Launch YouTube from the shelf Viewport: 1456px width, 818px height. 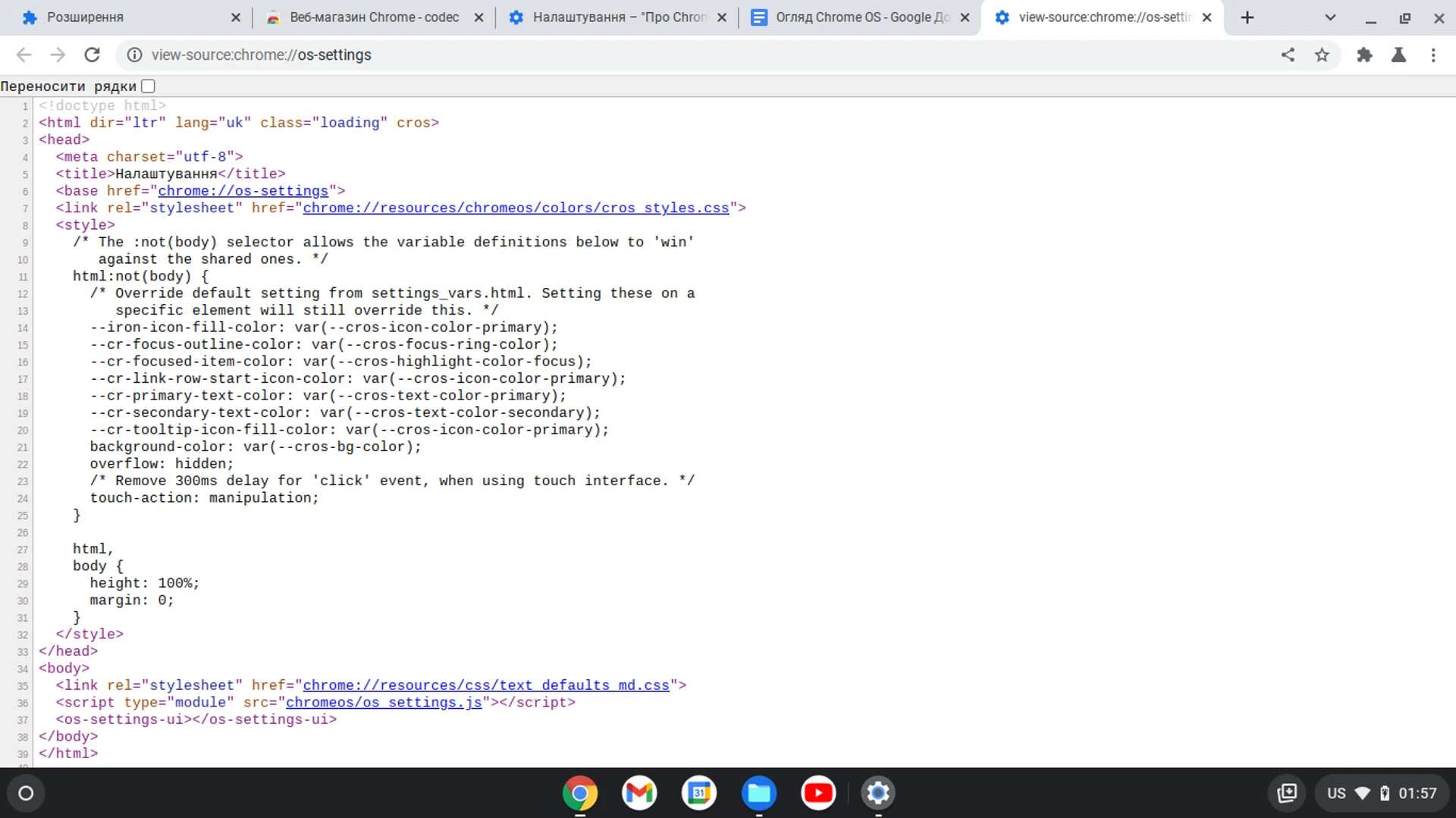pyautogui.click(x=817, y=793)
